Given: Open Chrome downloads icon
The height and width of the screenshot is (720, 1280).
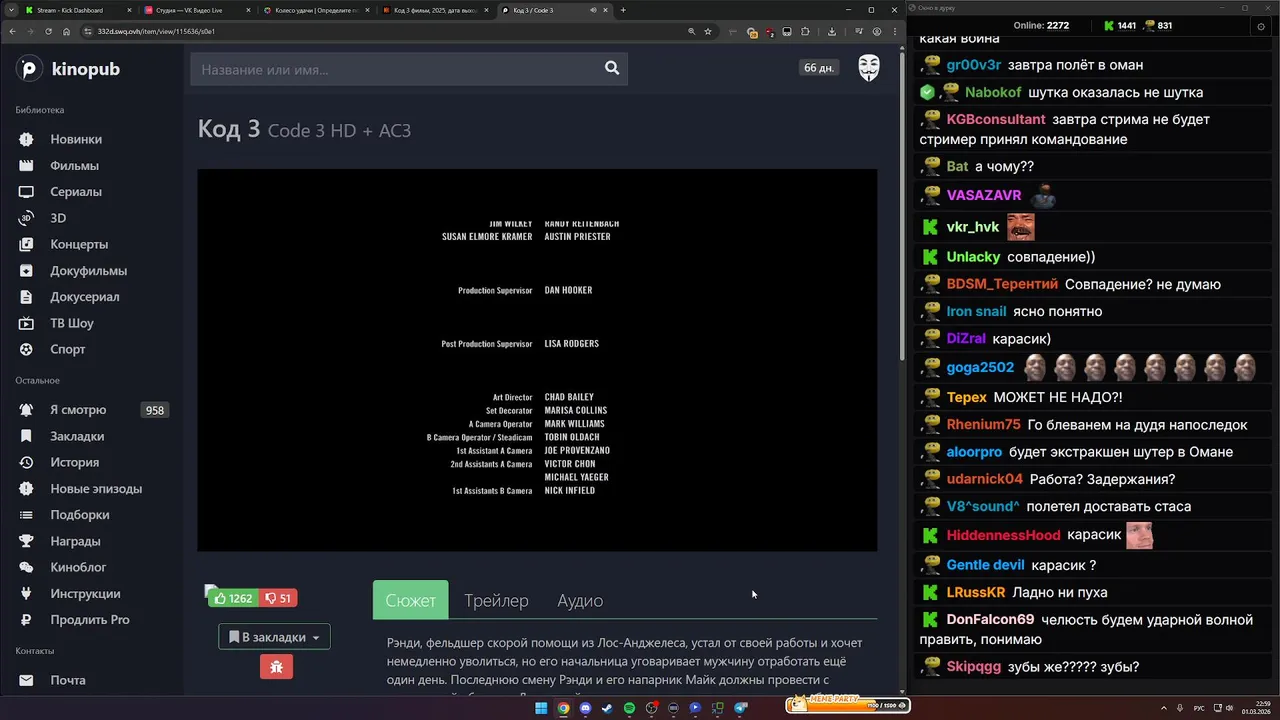Looking at the screenshot, I should click(832, 31).
